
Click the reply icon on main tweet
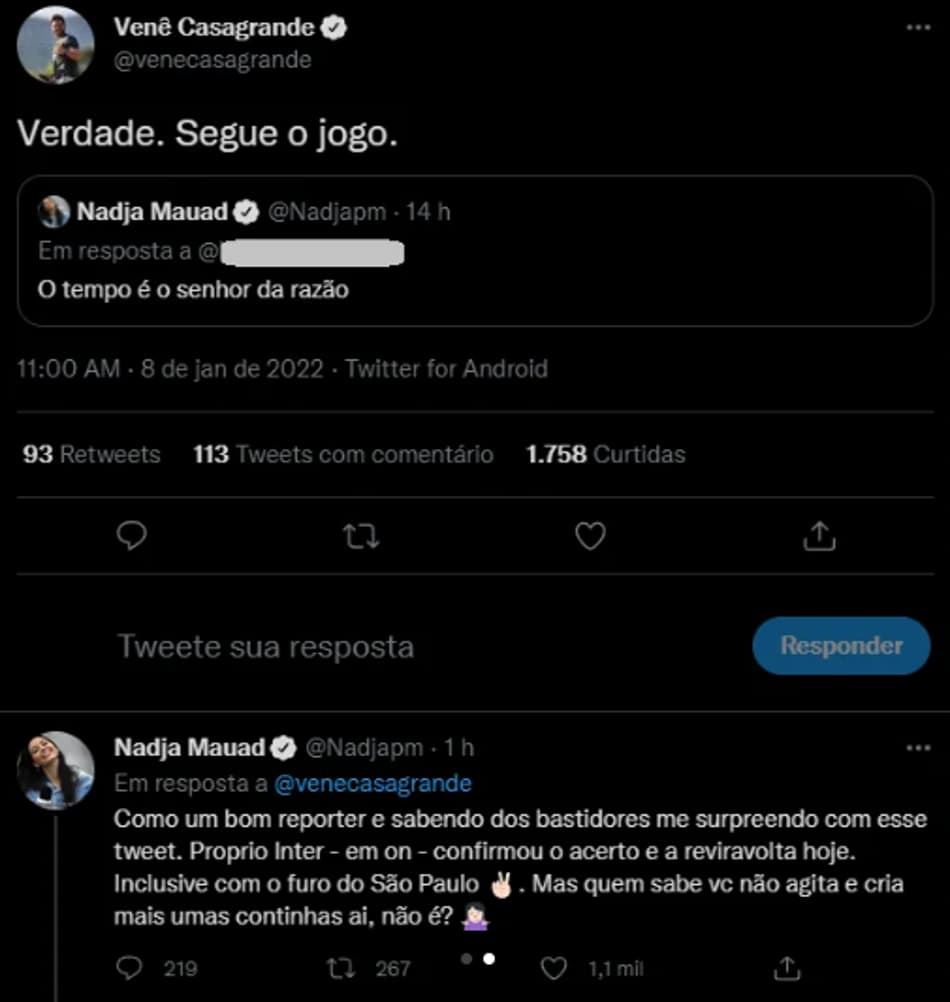pos(132,537)
